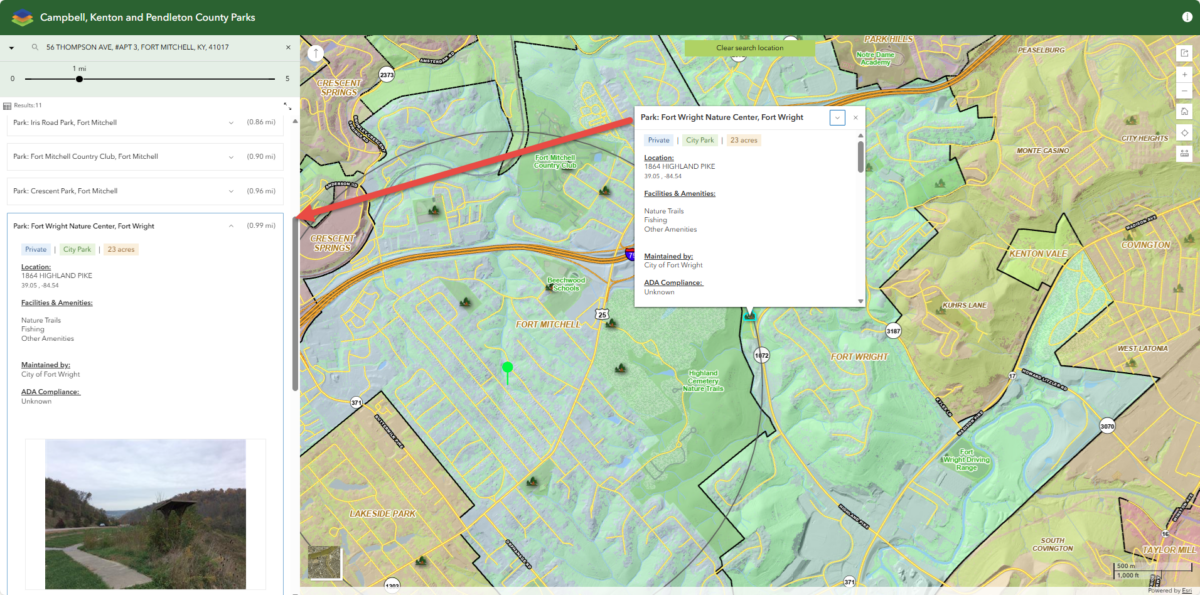Open the basemap thumbnail toggle
This screenshot has height=595, width=1200.
tap(325, 564)
